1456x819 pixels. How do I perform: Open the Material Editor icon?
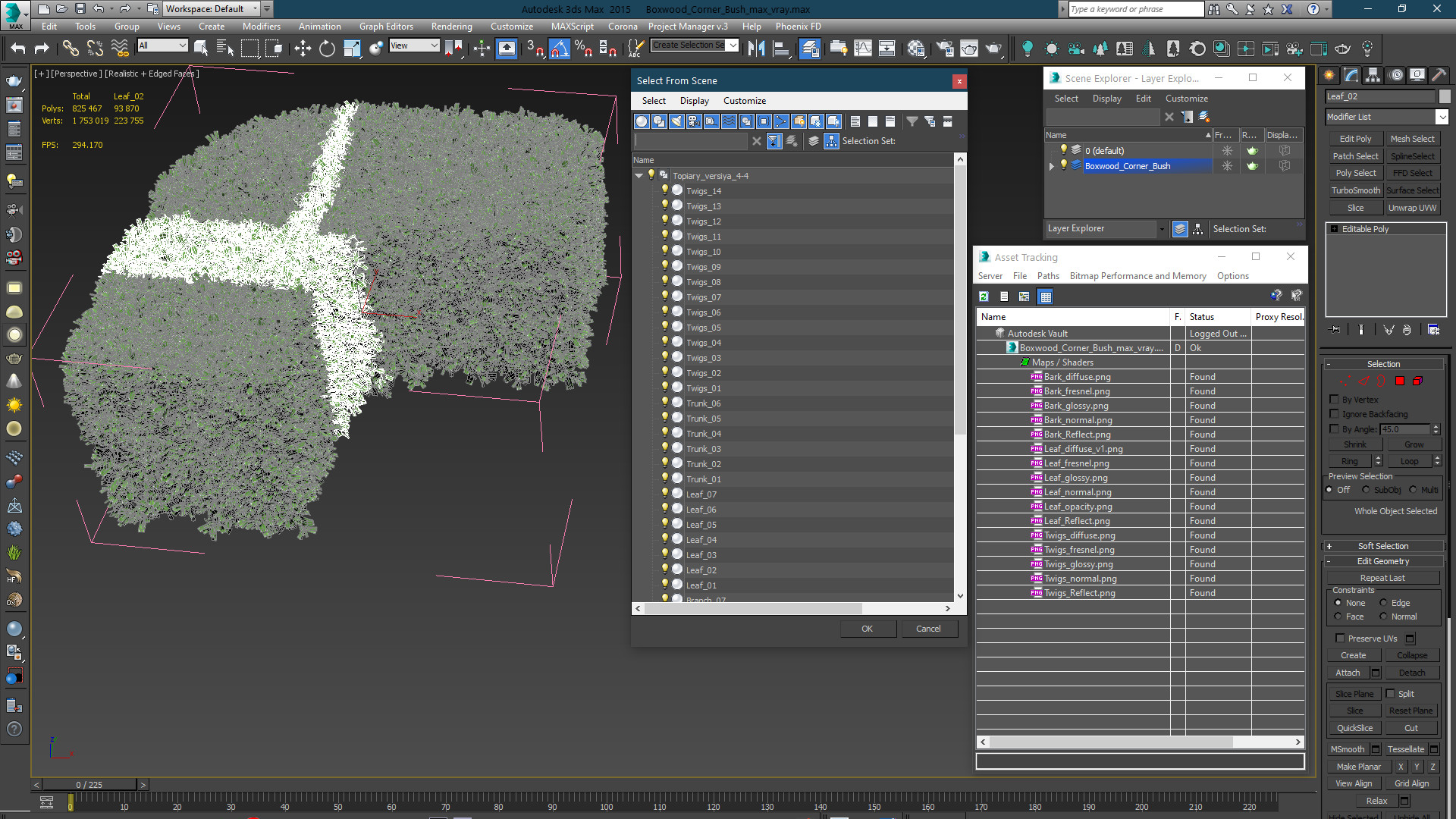[915, 49]
